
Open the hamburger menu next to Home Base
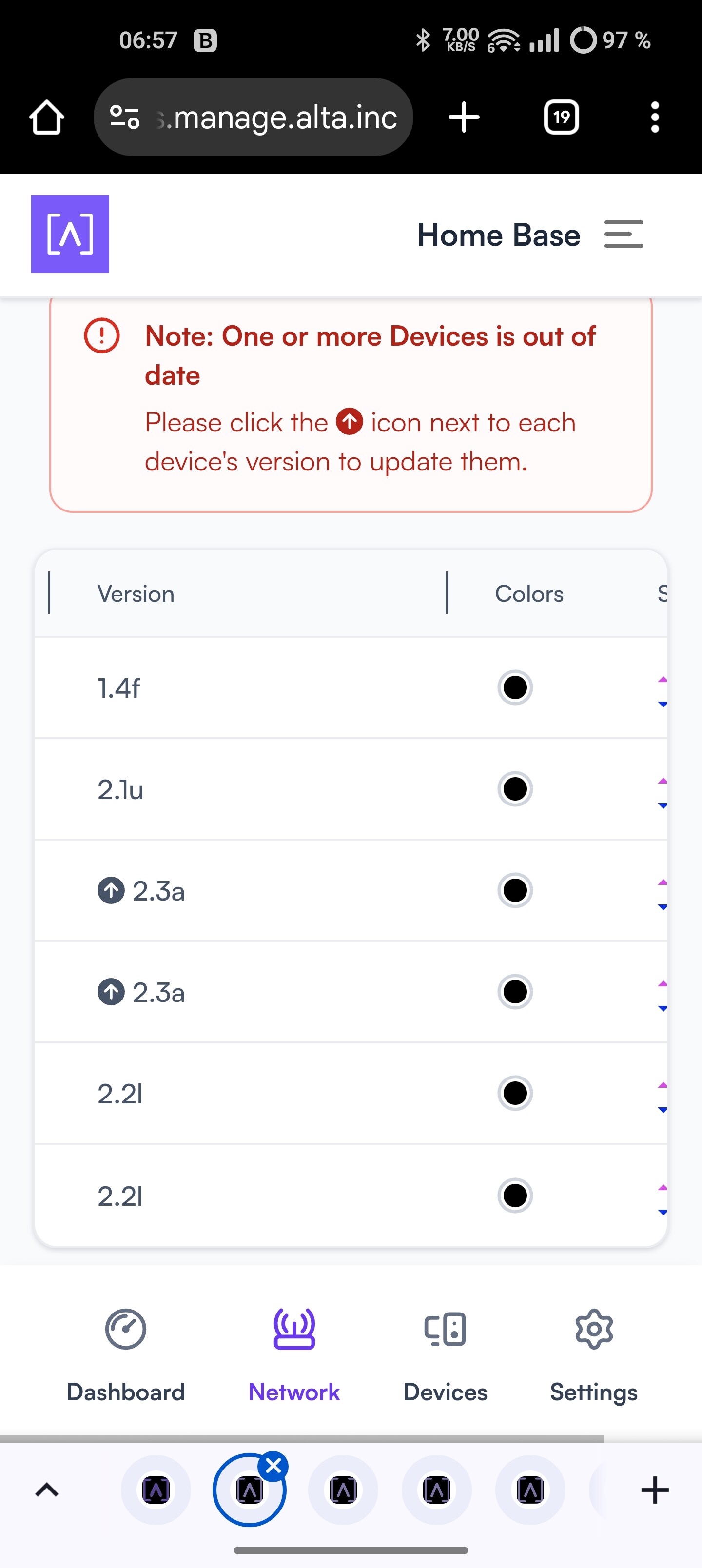point(624,235)
